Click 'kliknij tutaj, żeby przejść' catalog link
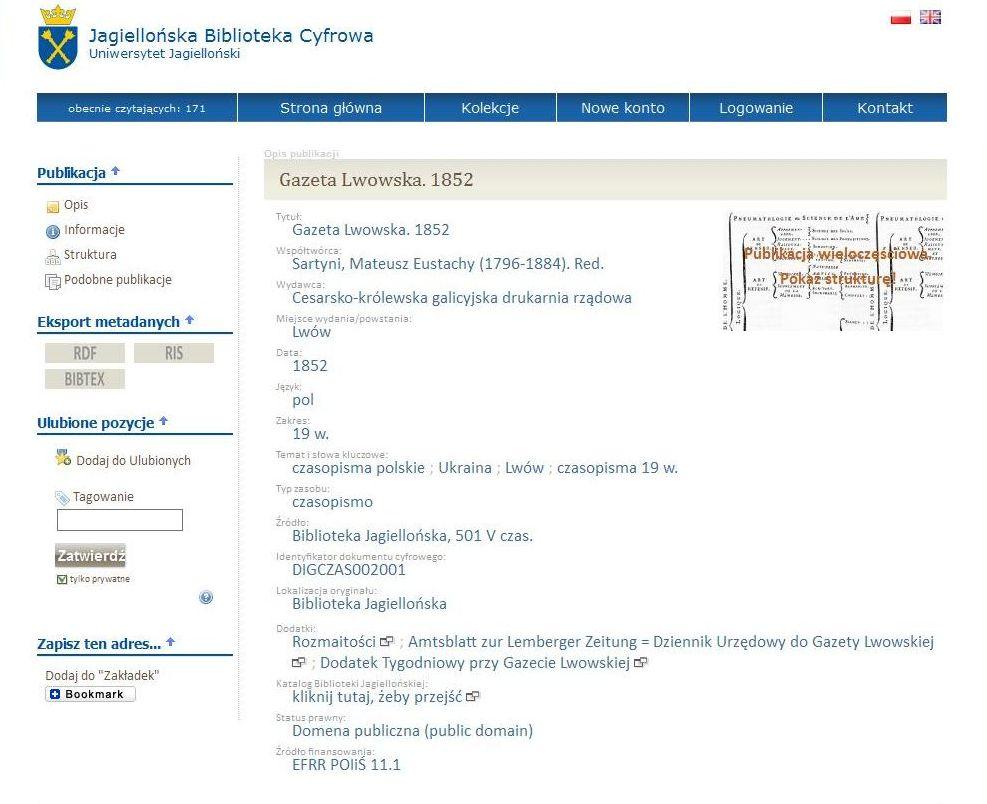Image resolution: width=987 pixels, height=804 pixels. (377, 696)
